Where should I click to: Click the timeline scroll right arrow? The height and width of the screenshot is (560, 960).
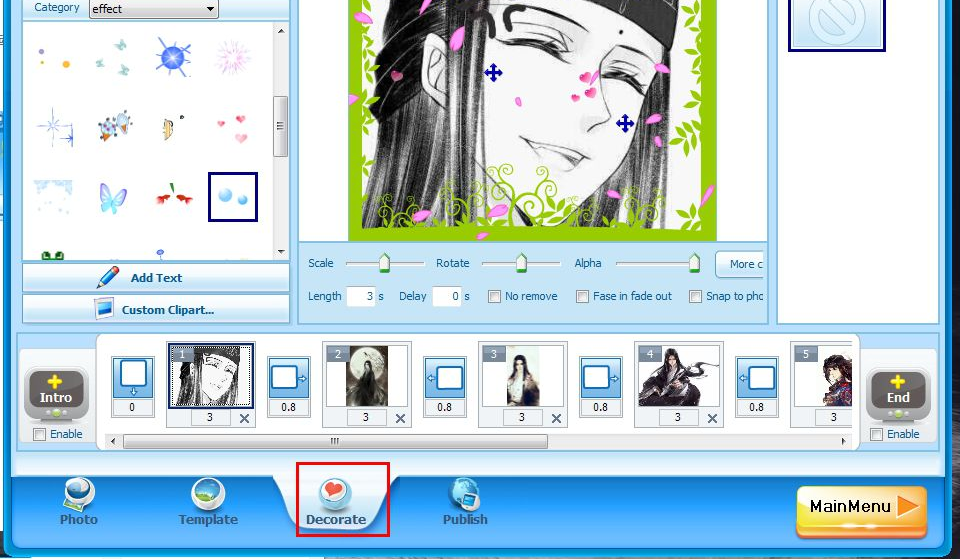844,441
